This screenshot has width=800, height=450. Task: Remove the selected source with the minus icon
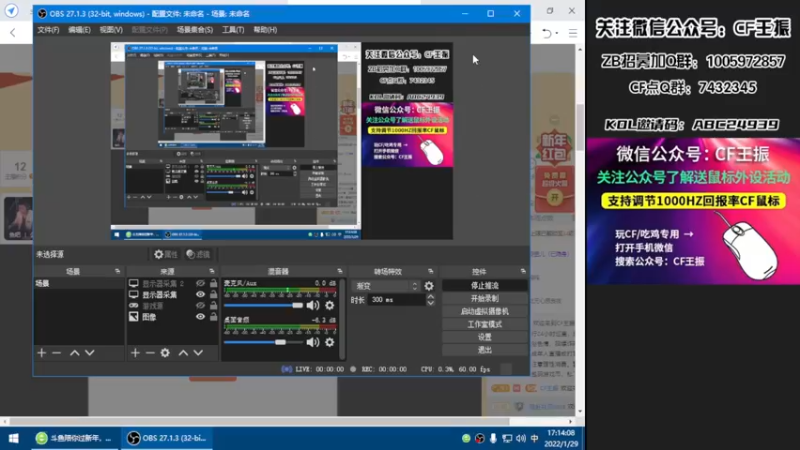(150, 353)
